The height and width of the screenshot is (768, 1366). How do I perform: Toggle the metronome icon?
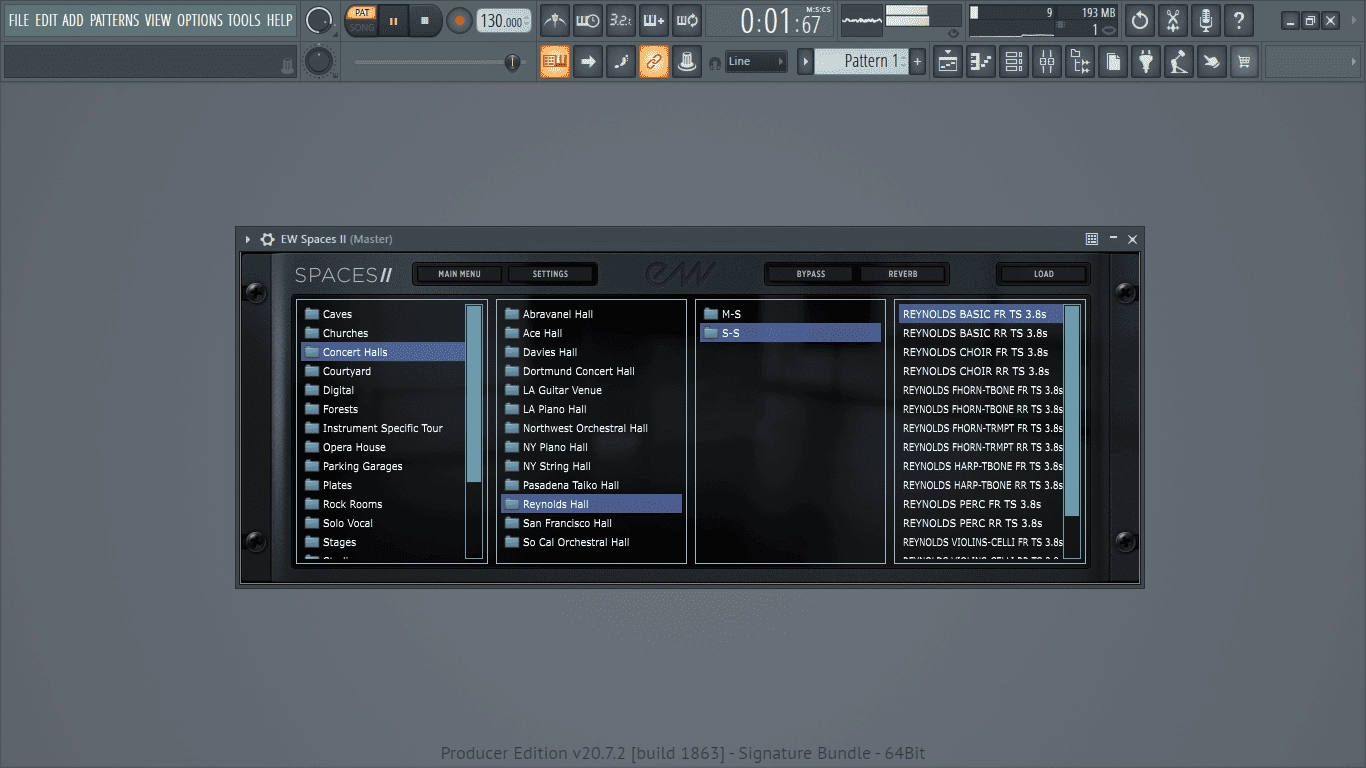click(x=554, y=20)
